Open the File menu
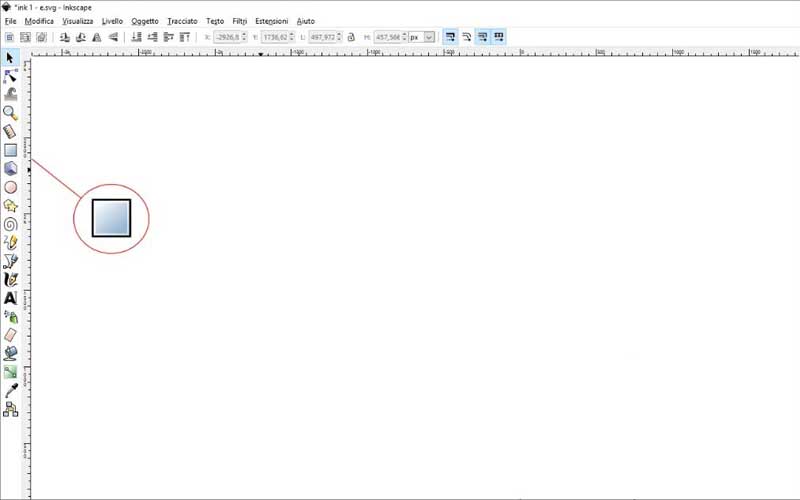This screenshot has width=800, height=500. pos(10,21)
